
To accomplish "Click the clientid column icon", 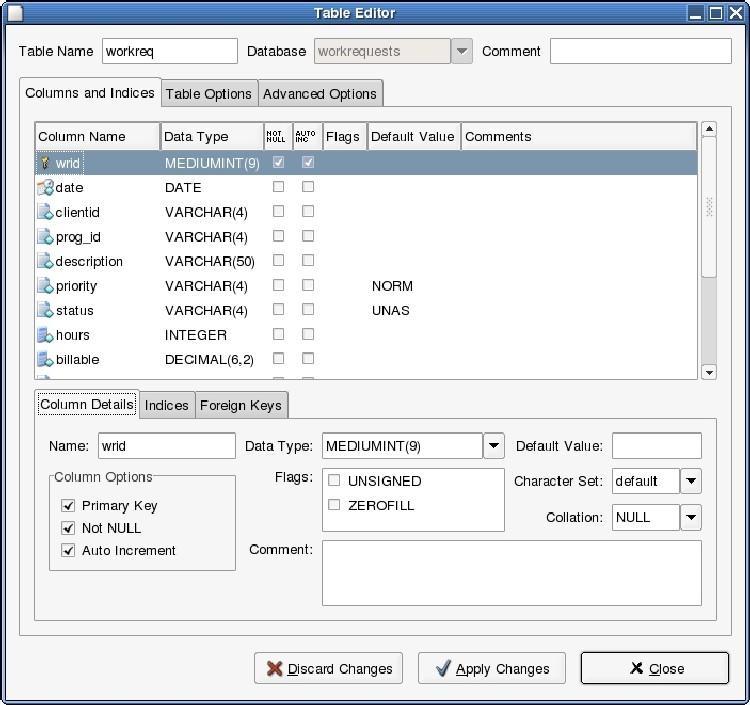I will (45, 212).
